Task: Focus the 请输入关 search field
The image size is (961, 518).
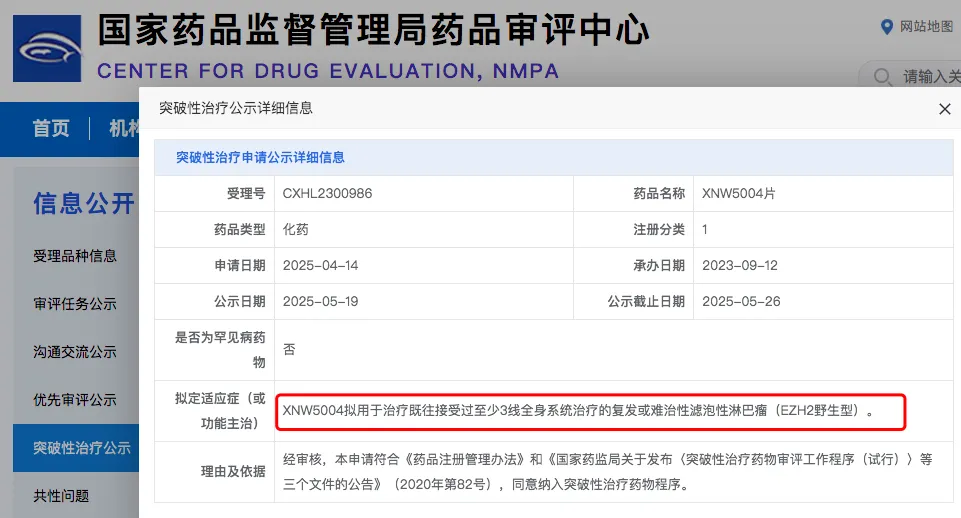Action: (x=910, y=77)
